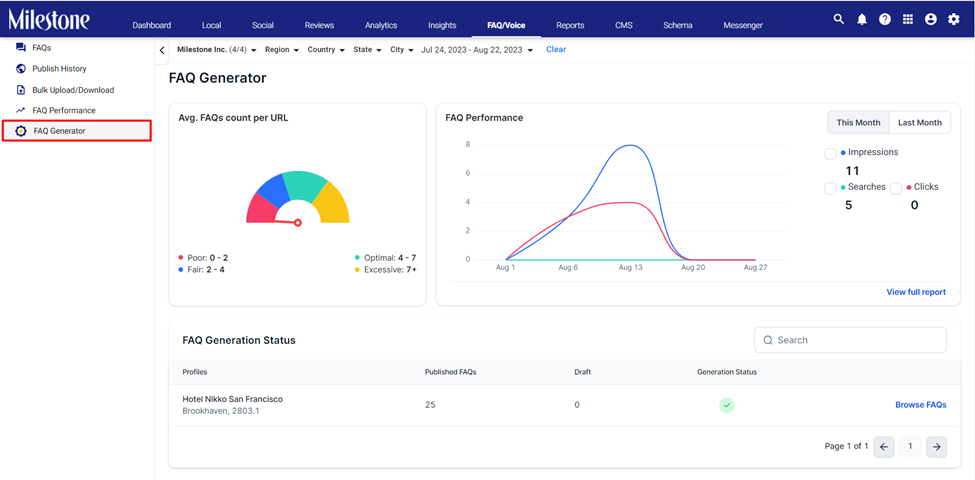The image size is (975, 480).
Task: Collapse the sidebar with the chevron arrow
Action: coord(162,50)
